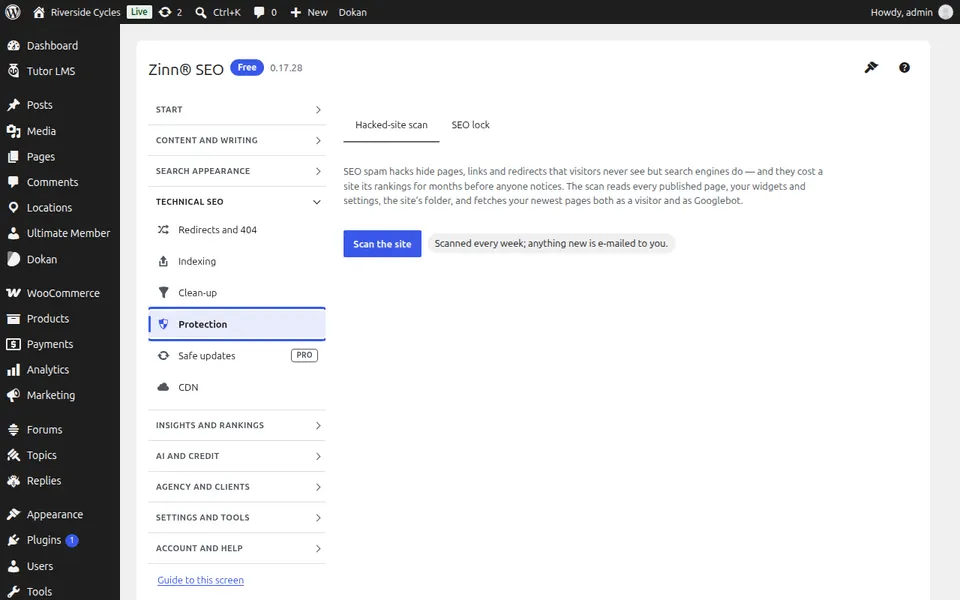Open the New menu in admin bar

tap(309, 12)
